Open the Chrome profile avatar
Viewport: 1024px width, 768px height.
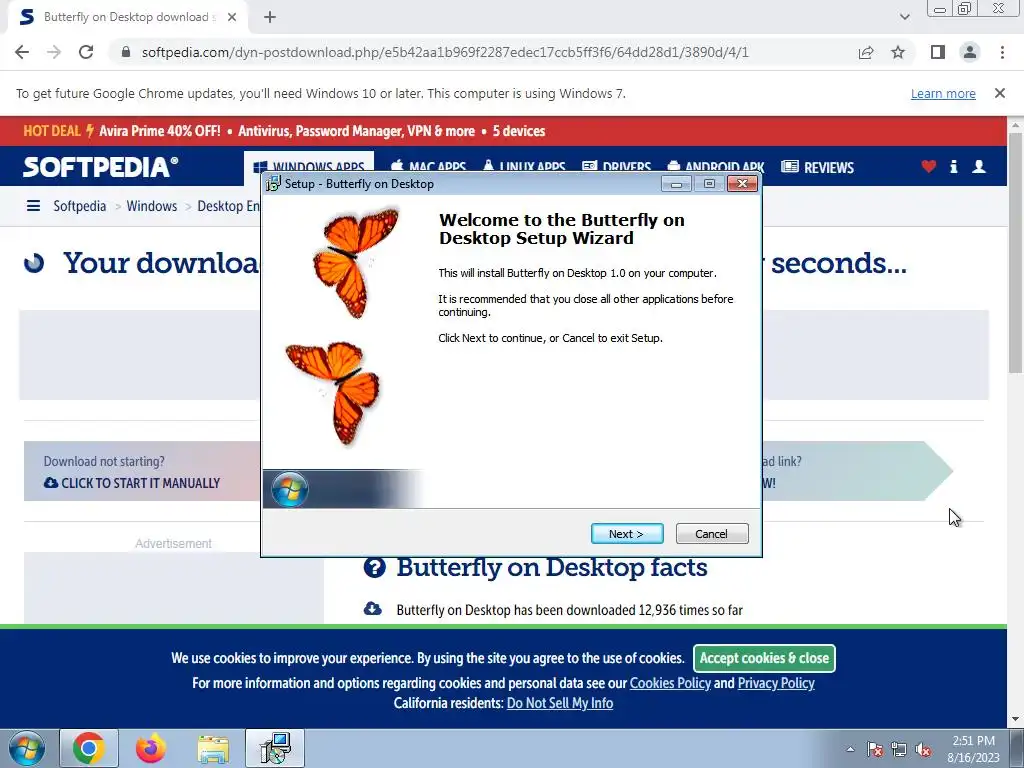970,52
